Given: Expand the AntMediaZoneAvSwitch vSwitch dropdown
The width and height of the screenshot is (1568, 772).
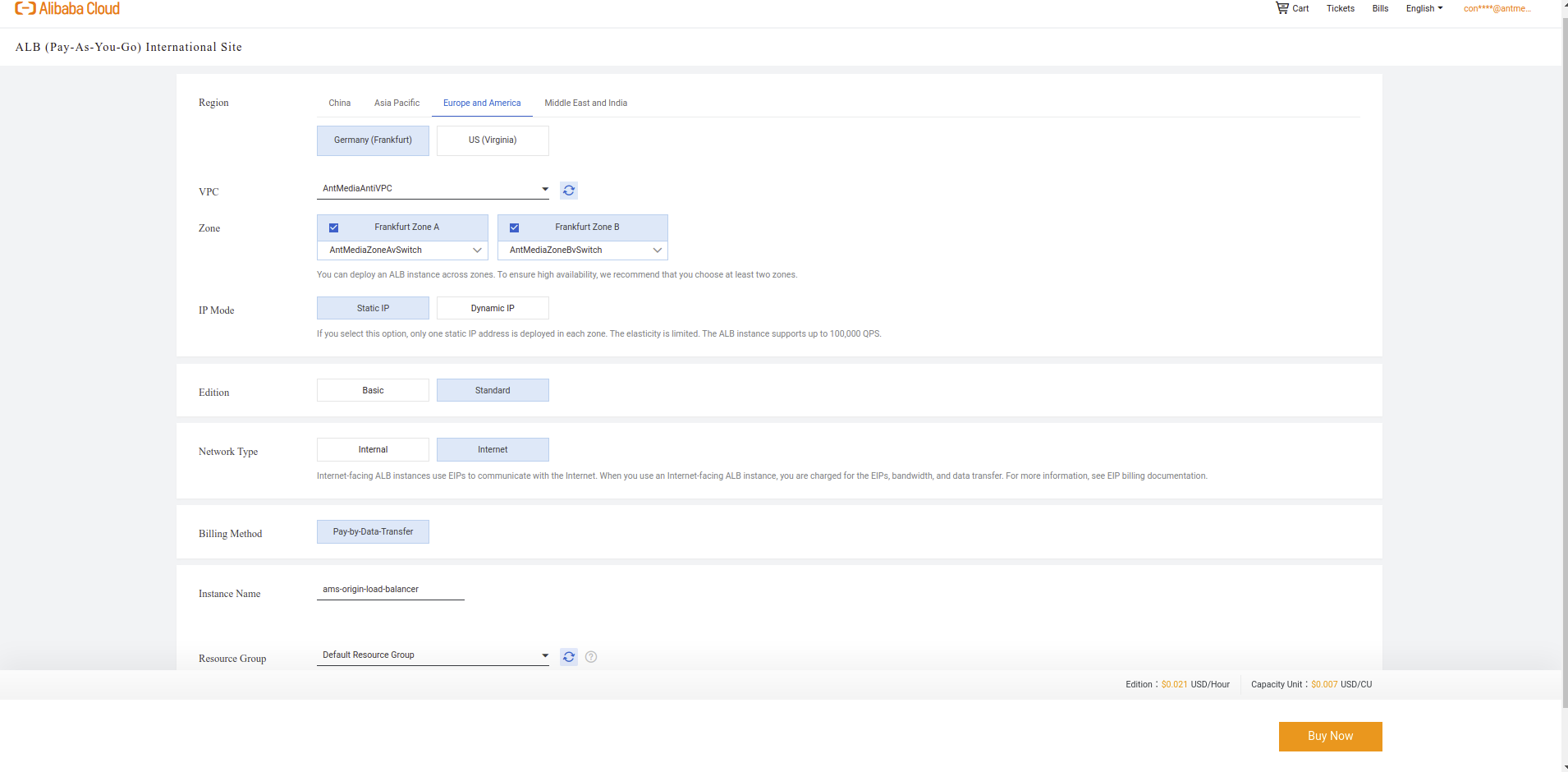Looking at the screenshot, I should click(x=402, y=250).
